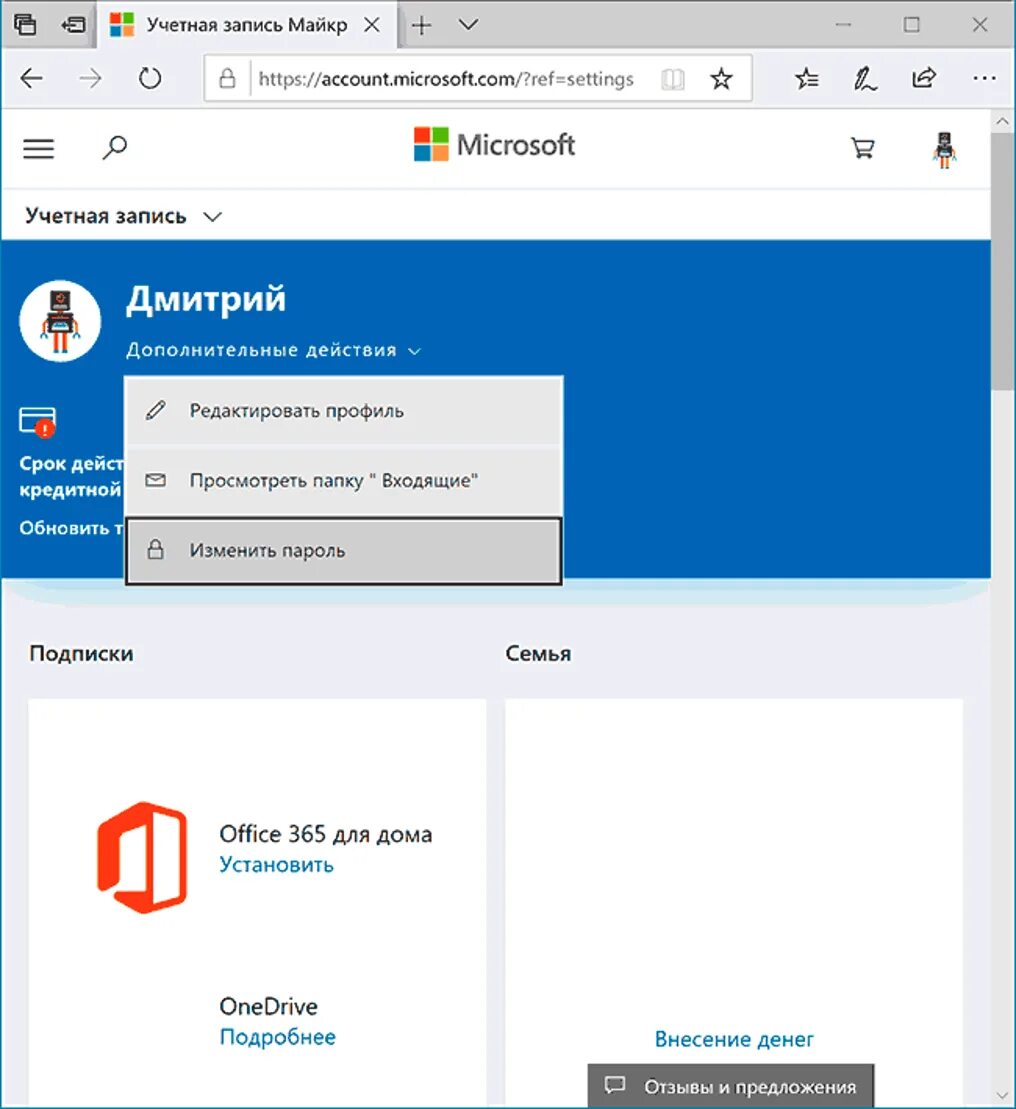This screenshot has width=1016, height=1109.
Task: Select Изменить пароль menu item
Action: pos(344,550)
